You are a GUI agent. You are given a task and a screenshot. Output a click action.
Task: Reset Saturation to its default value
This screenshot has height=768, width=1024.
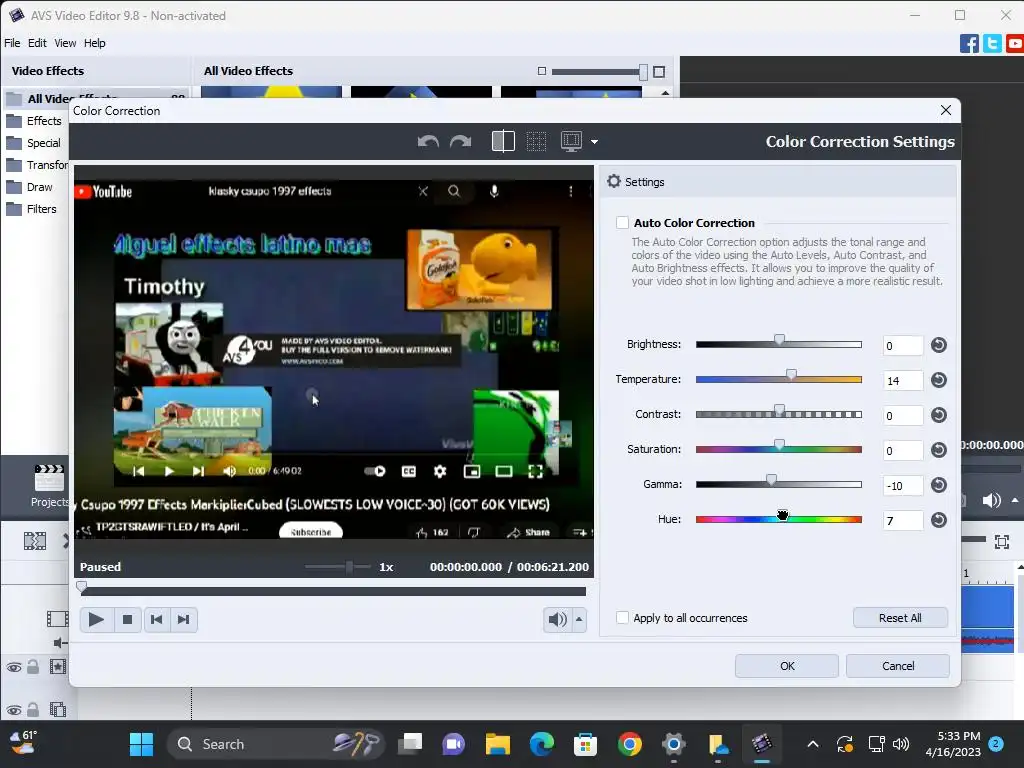pos(938,450)
